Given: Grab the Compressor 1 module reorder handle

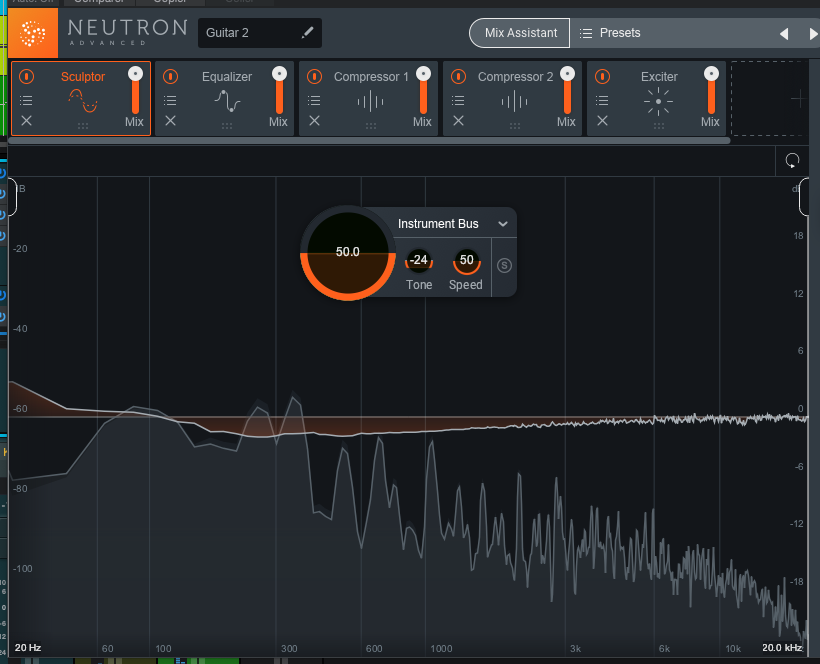Looking at the screenshot, I should coord(371,126).
